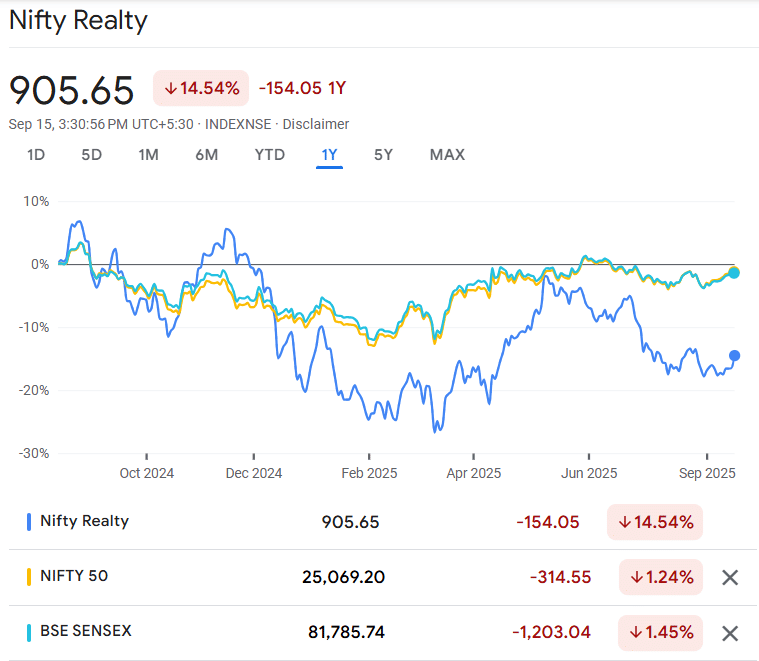Remove BSE SENSEX comparison with X
Image resolution: width=759 pixels, height=661 pixels.
[730, 633]
